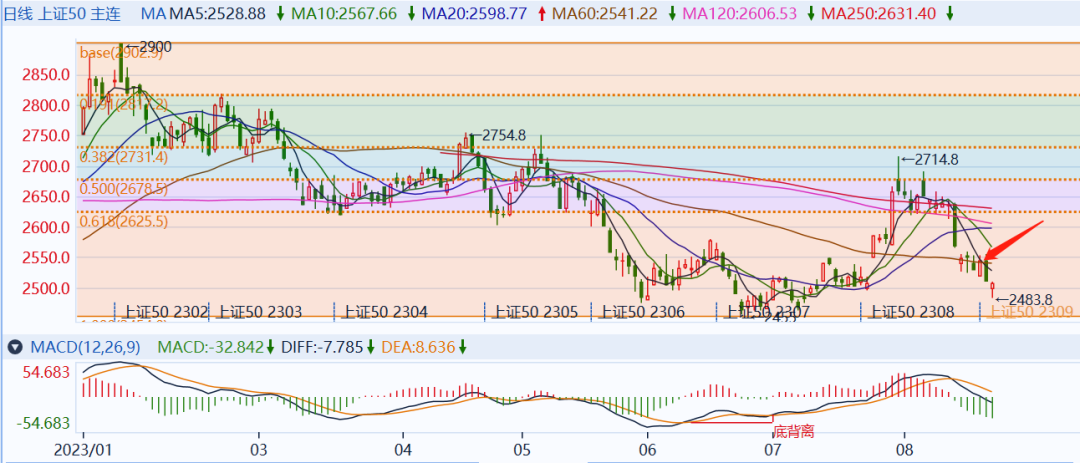Screen dimensions: 1080x463
Task: Select the 0.191(2817.2) Fibonacci level label
Action: click(x=123, y=104)
